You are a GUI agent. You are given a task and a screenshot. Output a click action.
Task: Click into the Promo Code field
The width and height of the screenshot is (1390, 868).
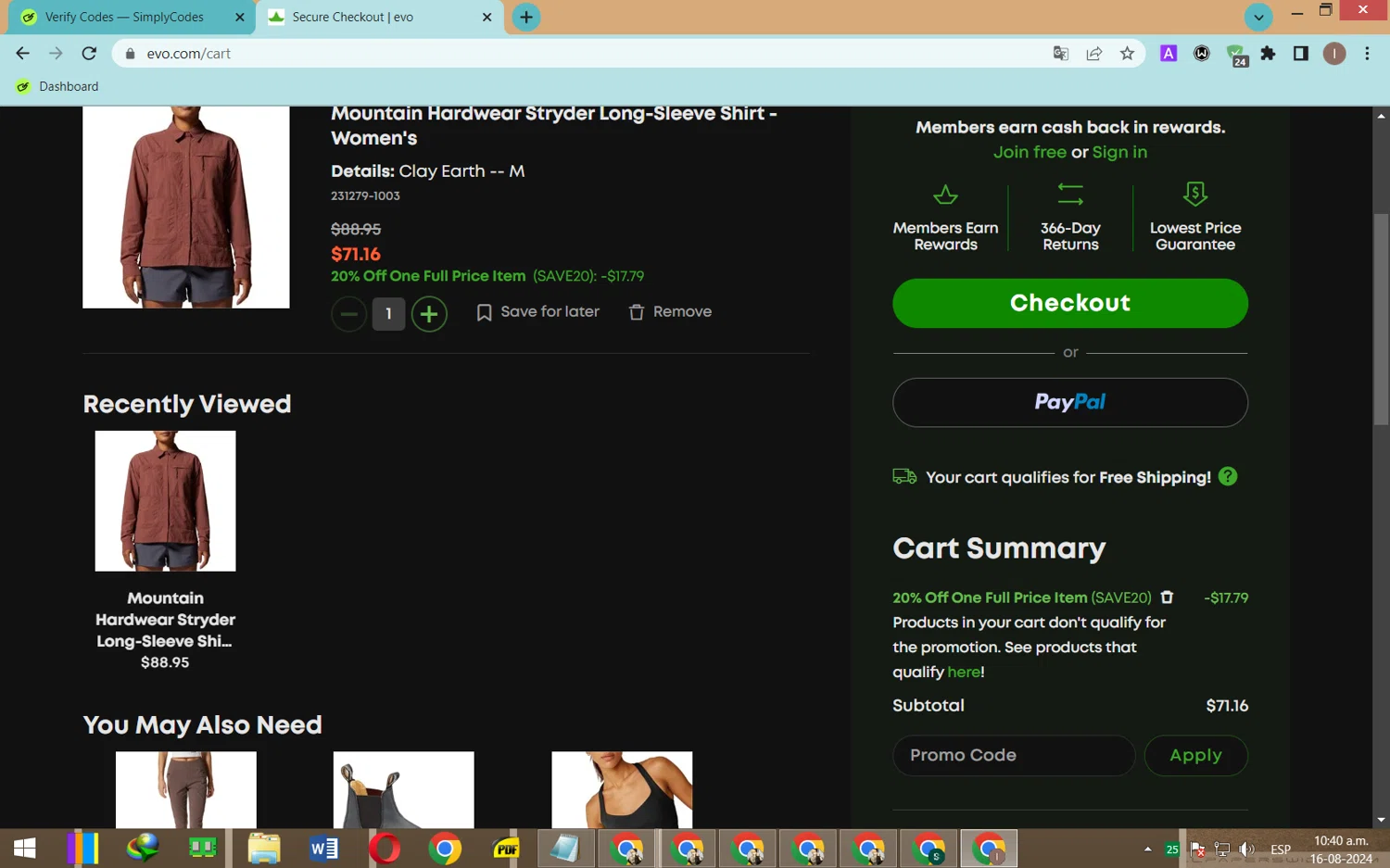[x=1014, y=756]
